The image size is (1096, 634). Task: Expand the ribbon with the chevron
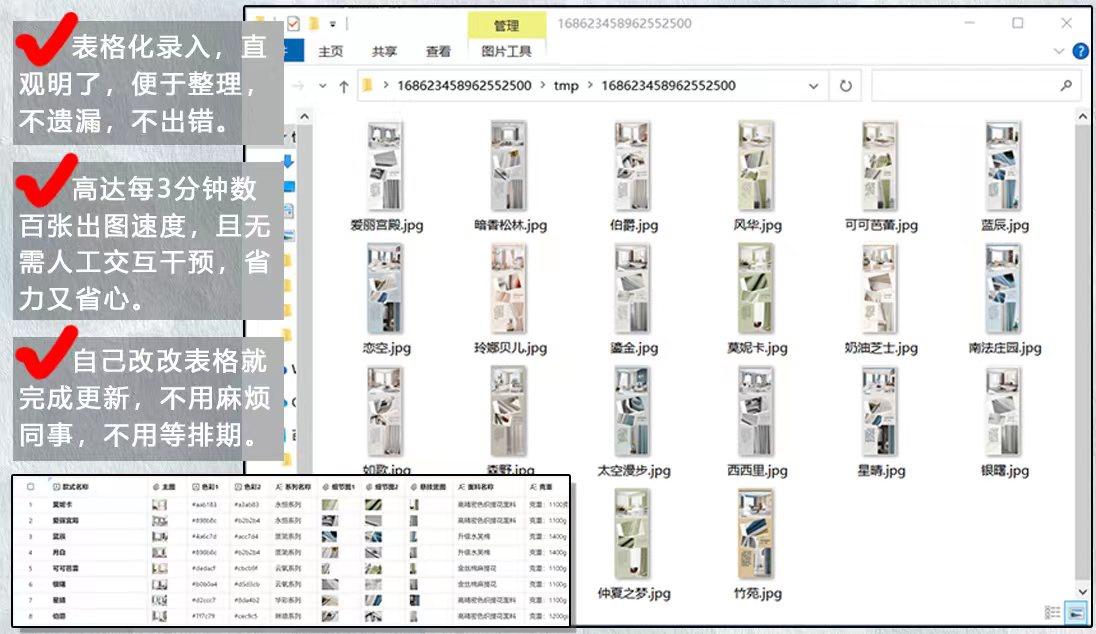pos(1060,51)
